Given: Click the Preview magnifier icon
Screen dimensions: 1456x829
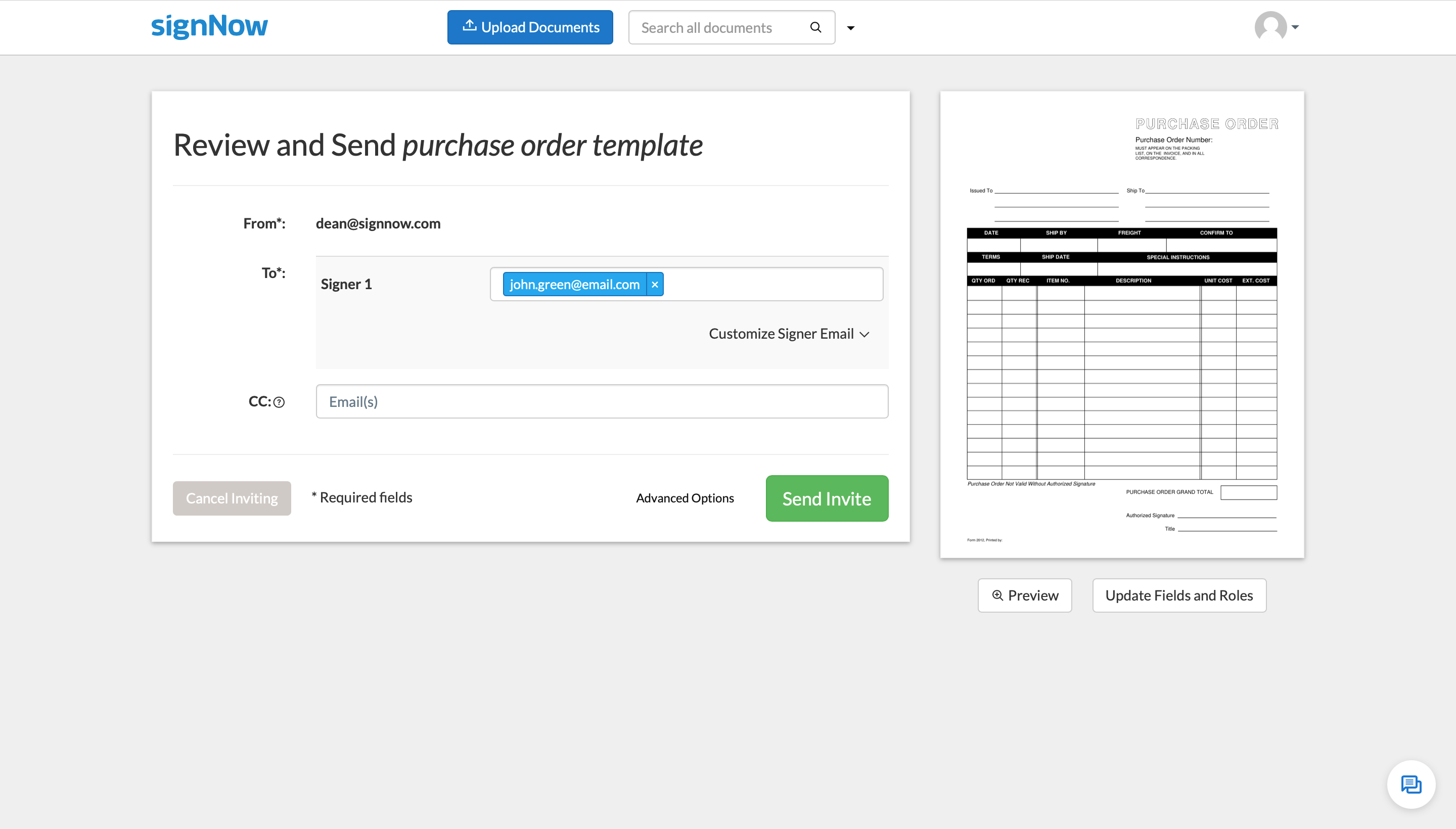Looking at the screenshot, I should [997, 594].
